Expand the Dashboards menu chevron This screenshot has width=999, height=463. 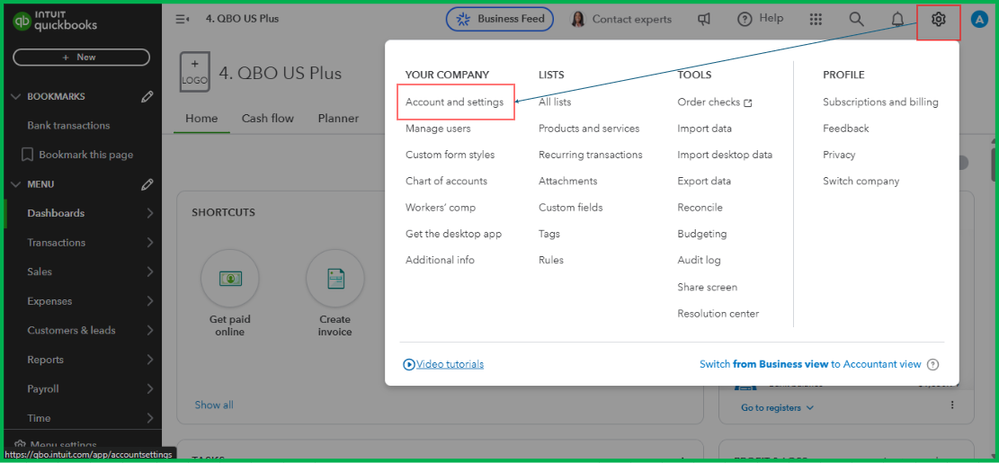click(150, 213)
